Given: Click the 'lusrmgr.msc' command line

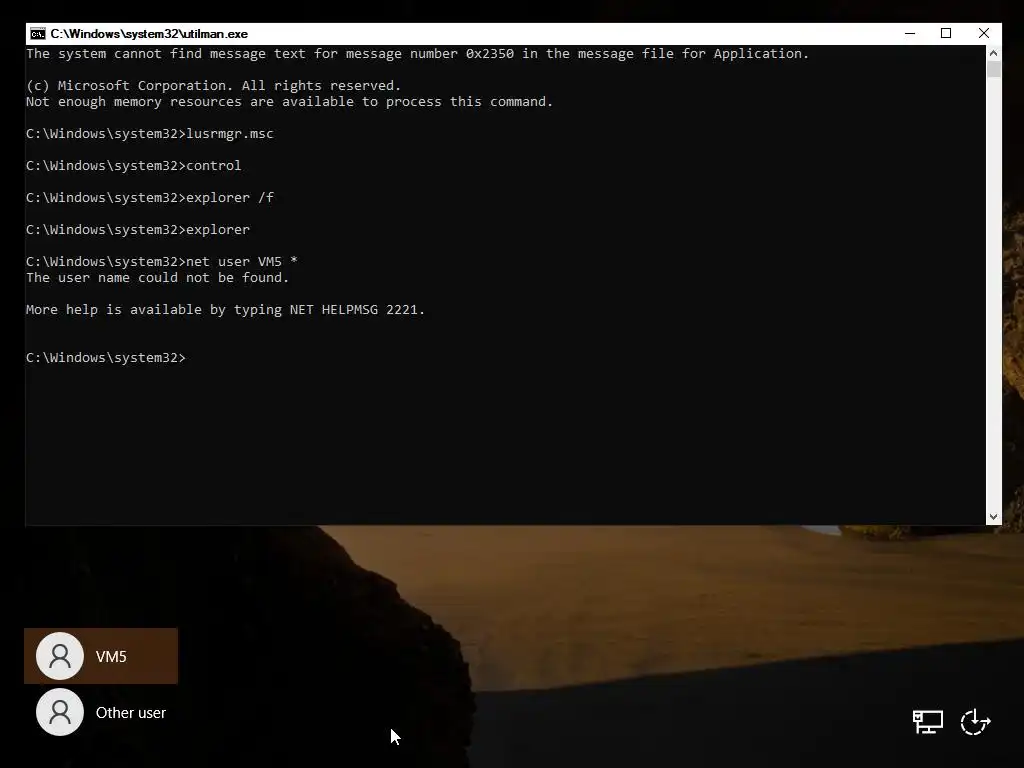Looking at the screenshot, I should 150,133.
